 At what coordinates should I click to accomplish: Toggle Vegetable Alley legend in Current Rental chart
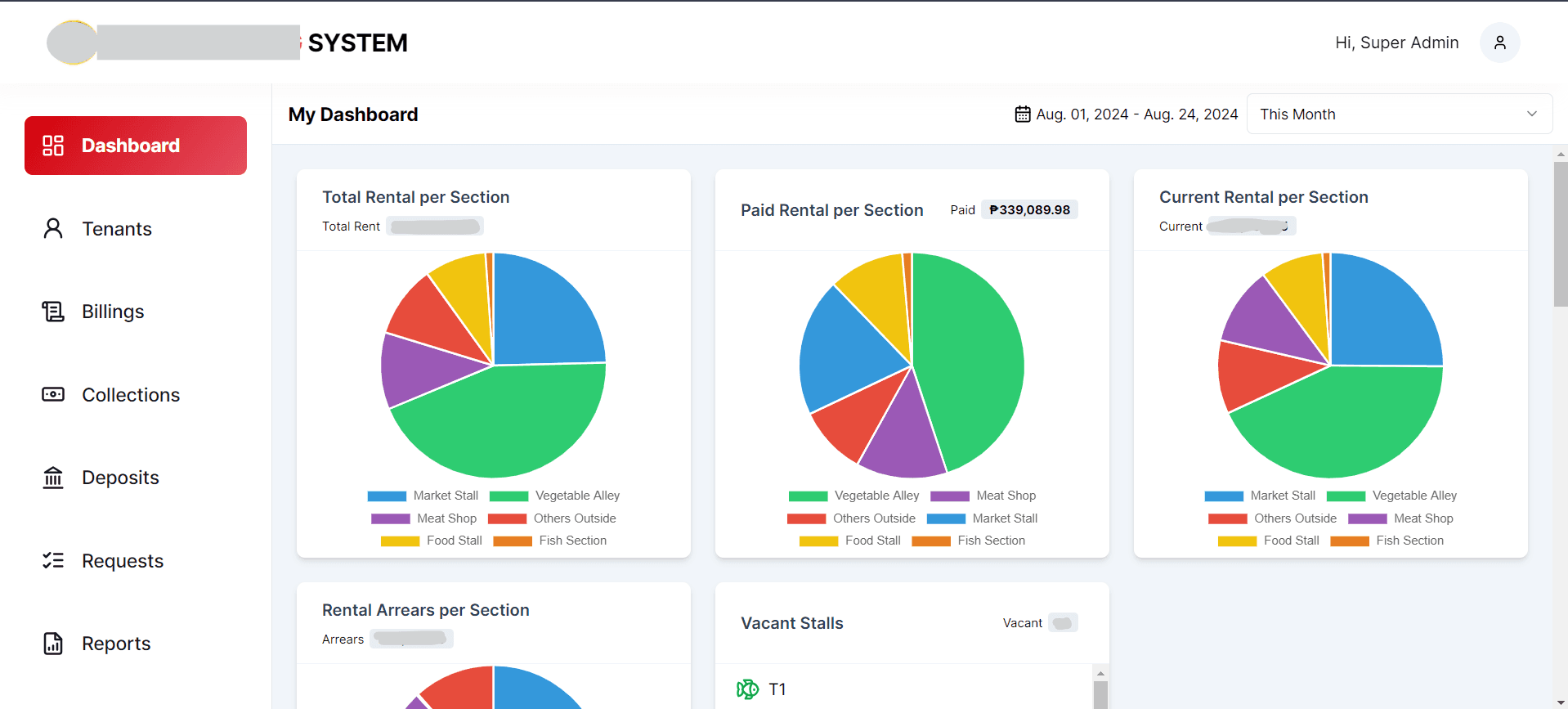point(1391,496)
